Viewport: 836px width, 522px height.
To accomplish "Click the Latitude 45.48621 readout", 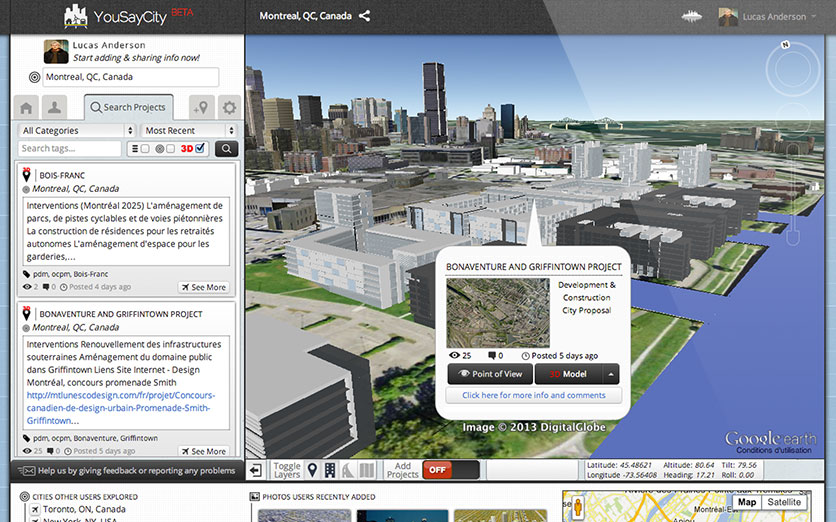I will [x=618, y=465].
